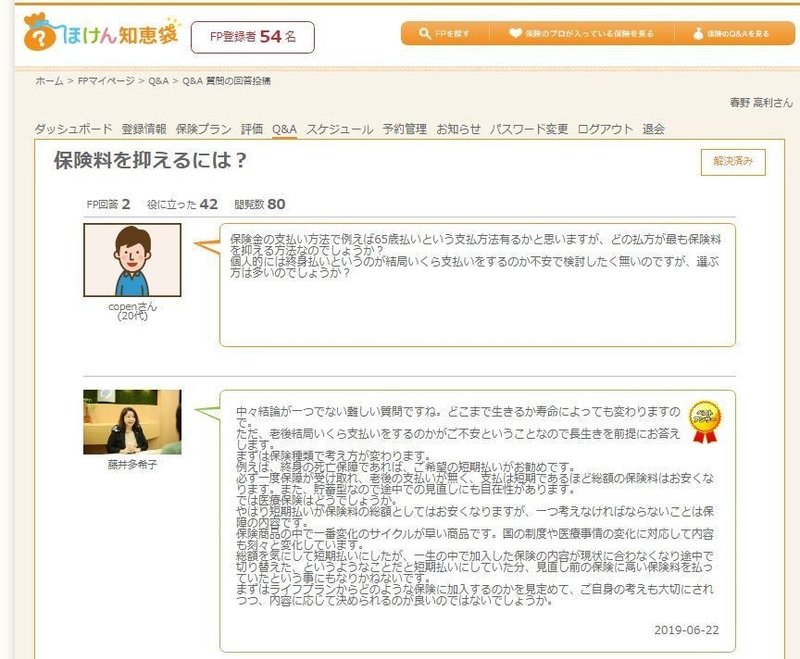Click the heart icon in the orange bar
Screen dimensions: 800x659
[x=515, y=34]
